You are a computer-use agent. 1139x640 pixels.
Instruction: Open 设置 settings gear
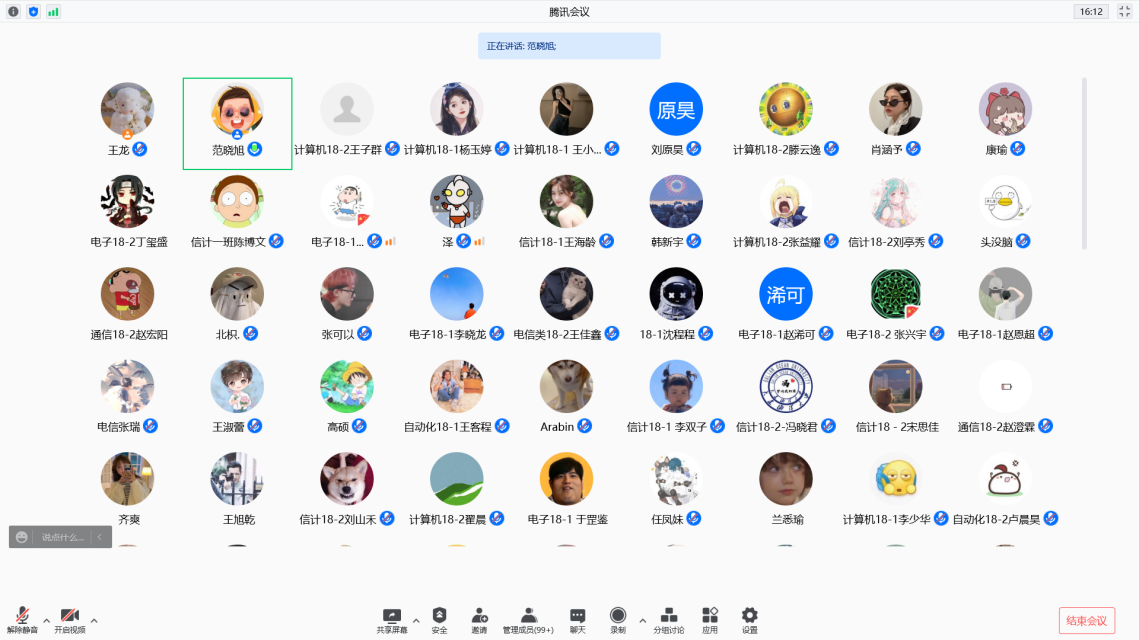click(749, 620)
